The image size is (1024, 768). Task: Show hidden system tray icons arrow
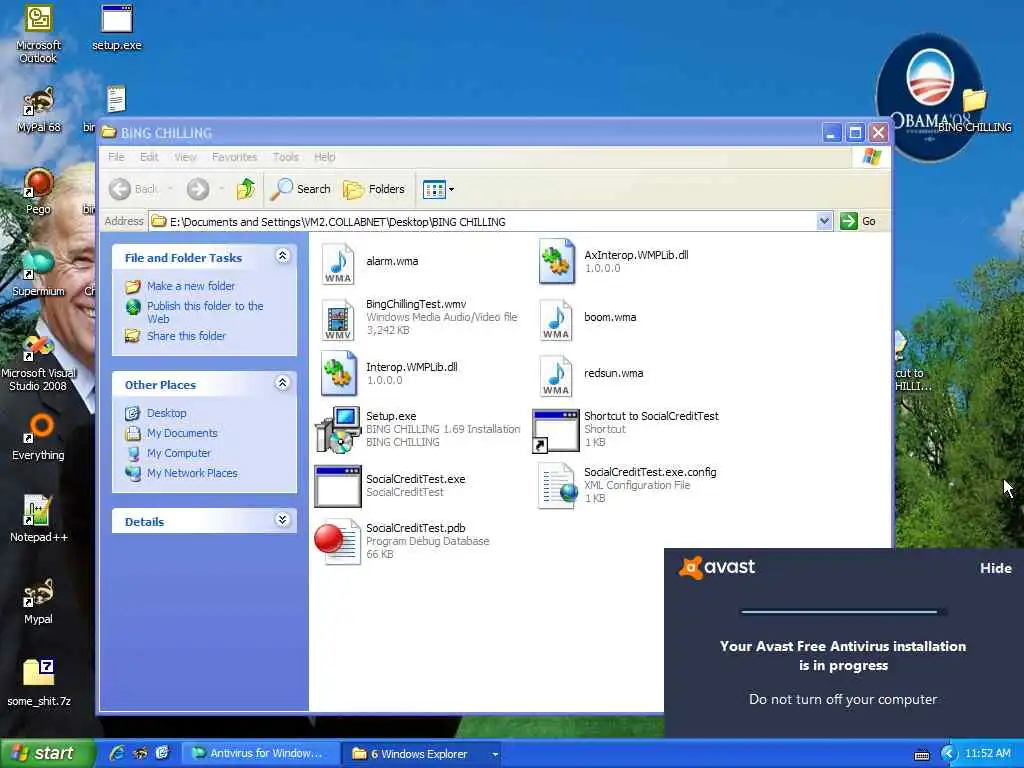(949, 754)
